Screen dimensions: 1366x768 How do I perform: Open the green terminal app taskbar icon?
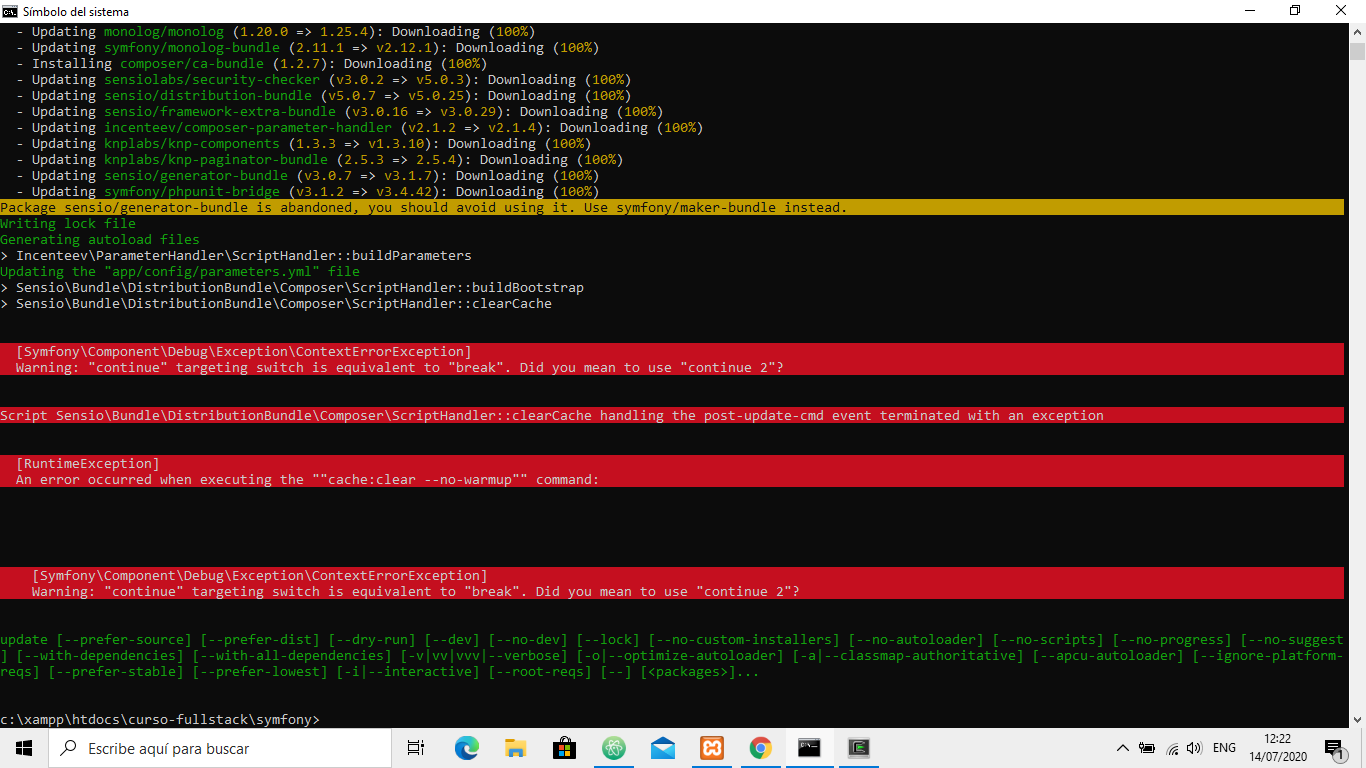(x=858, y=748)
